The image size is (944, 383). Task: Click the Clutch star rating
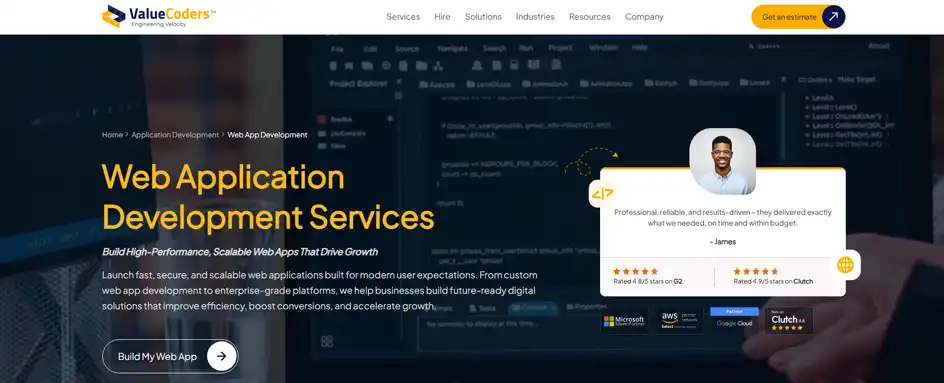pyautogui.click(x=756, y=272)
